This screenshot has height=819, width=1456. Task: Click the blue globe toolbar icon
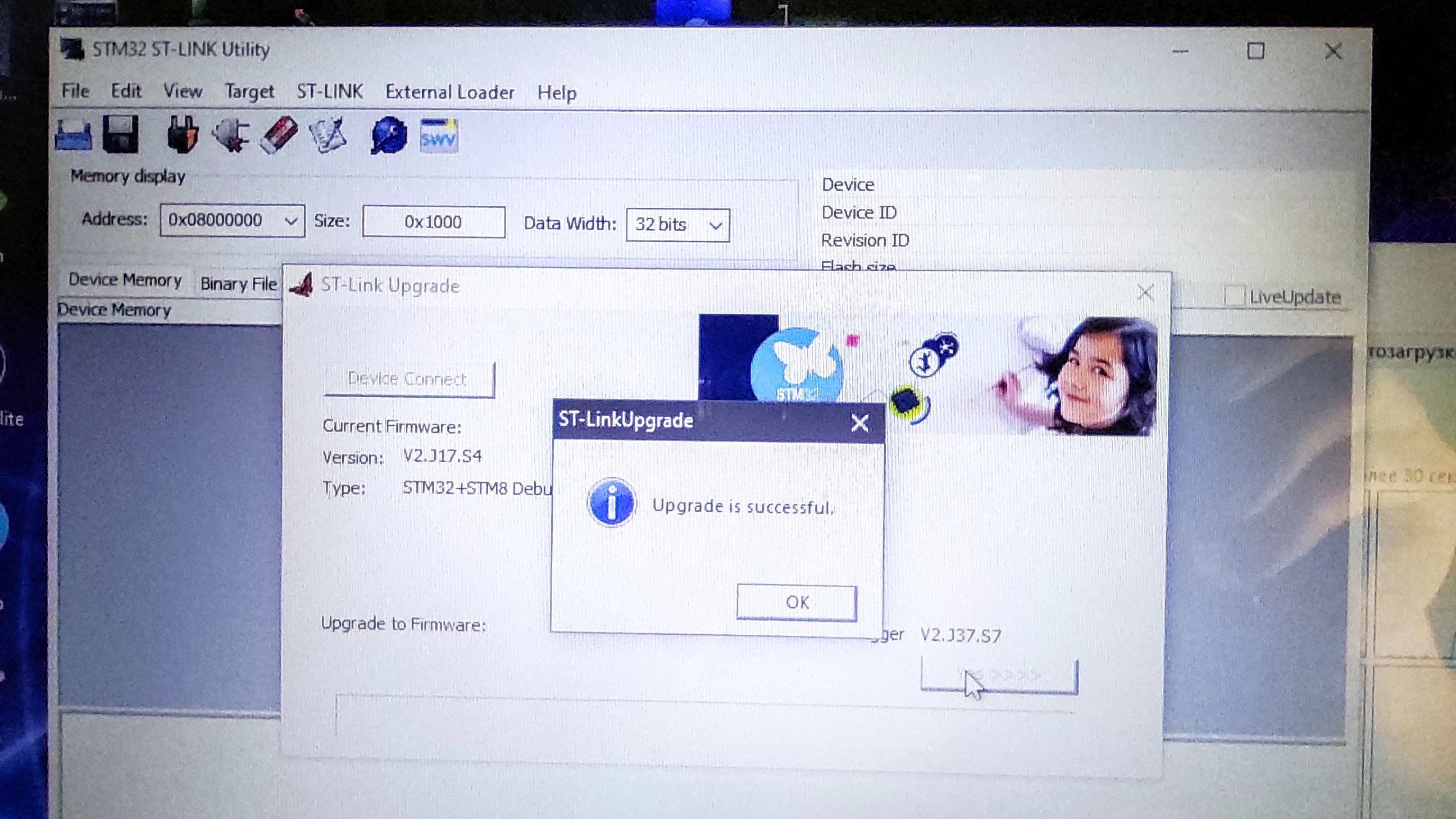389,135
